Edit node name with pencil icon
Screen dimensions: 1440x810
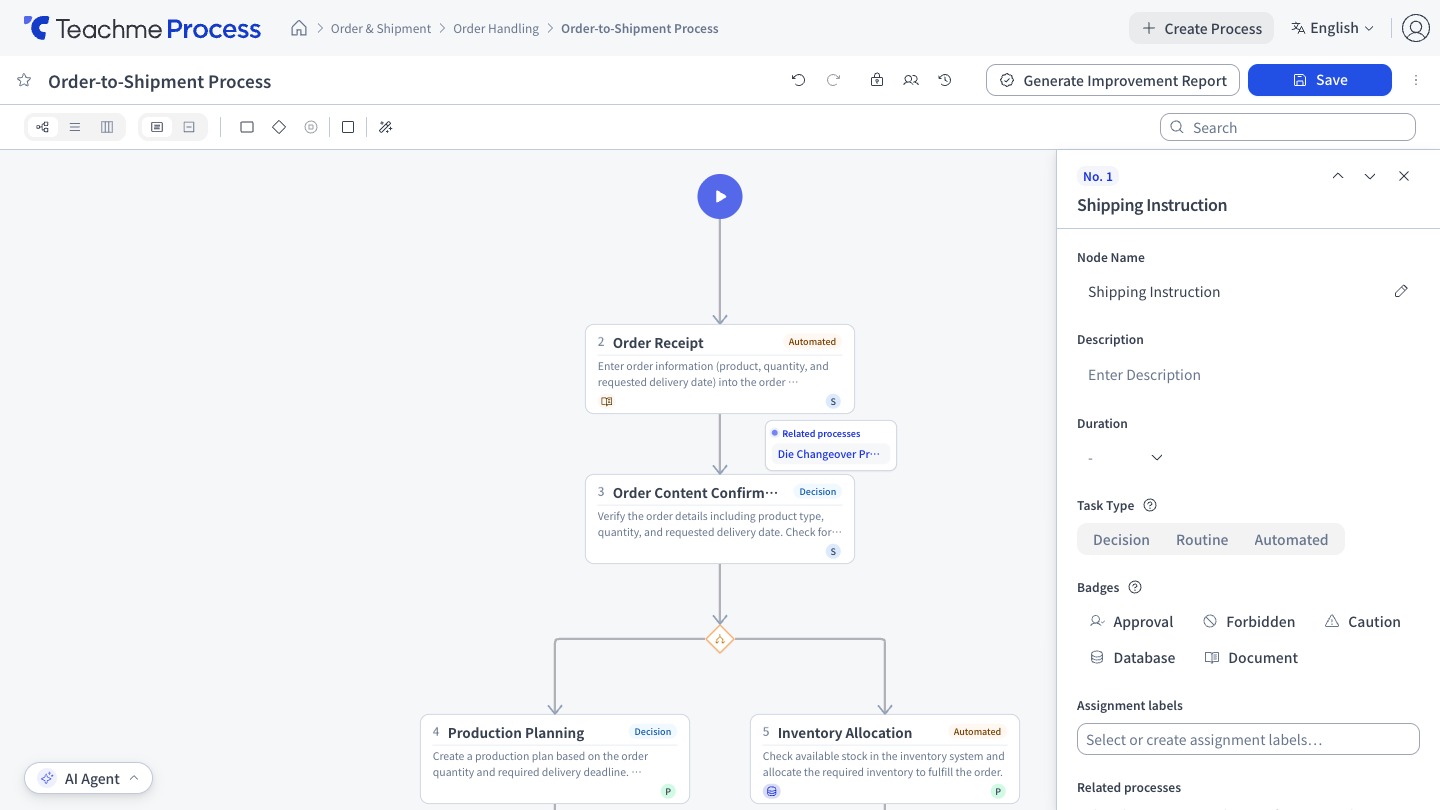click(1401, 291)
